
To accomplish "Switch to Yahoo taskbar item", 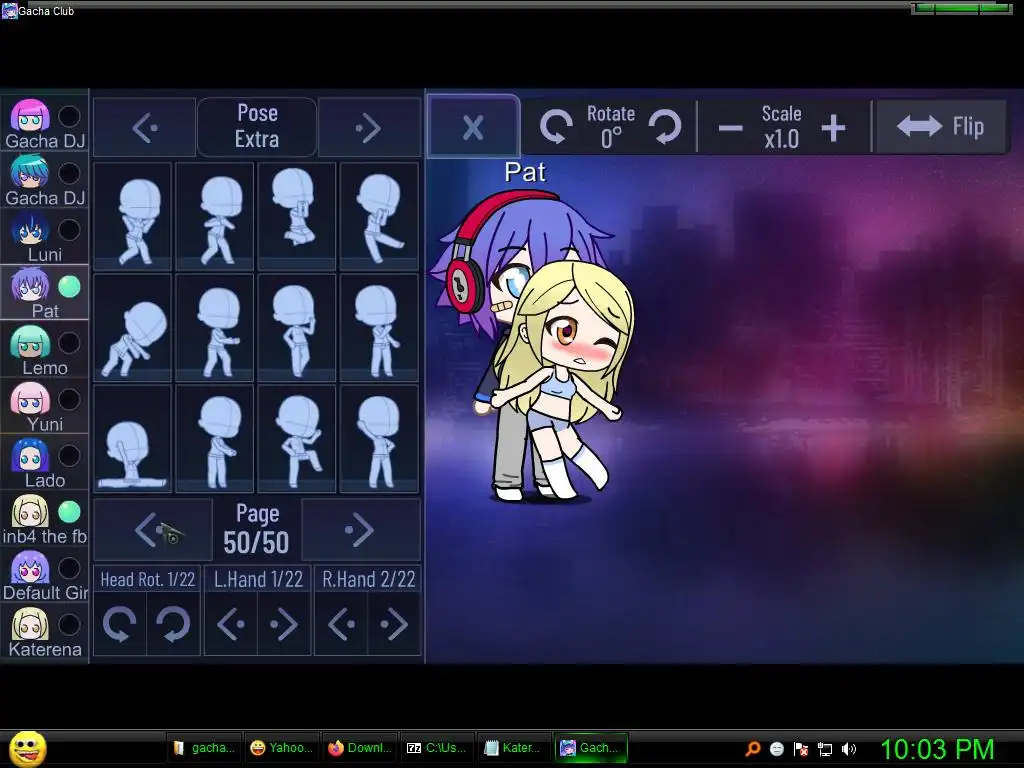I will (x=282, y=748).
